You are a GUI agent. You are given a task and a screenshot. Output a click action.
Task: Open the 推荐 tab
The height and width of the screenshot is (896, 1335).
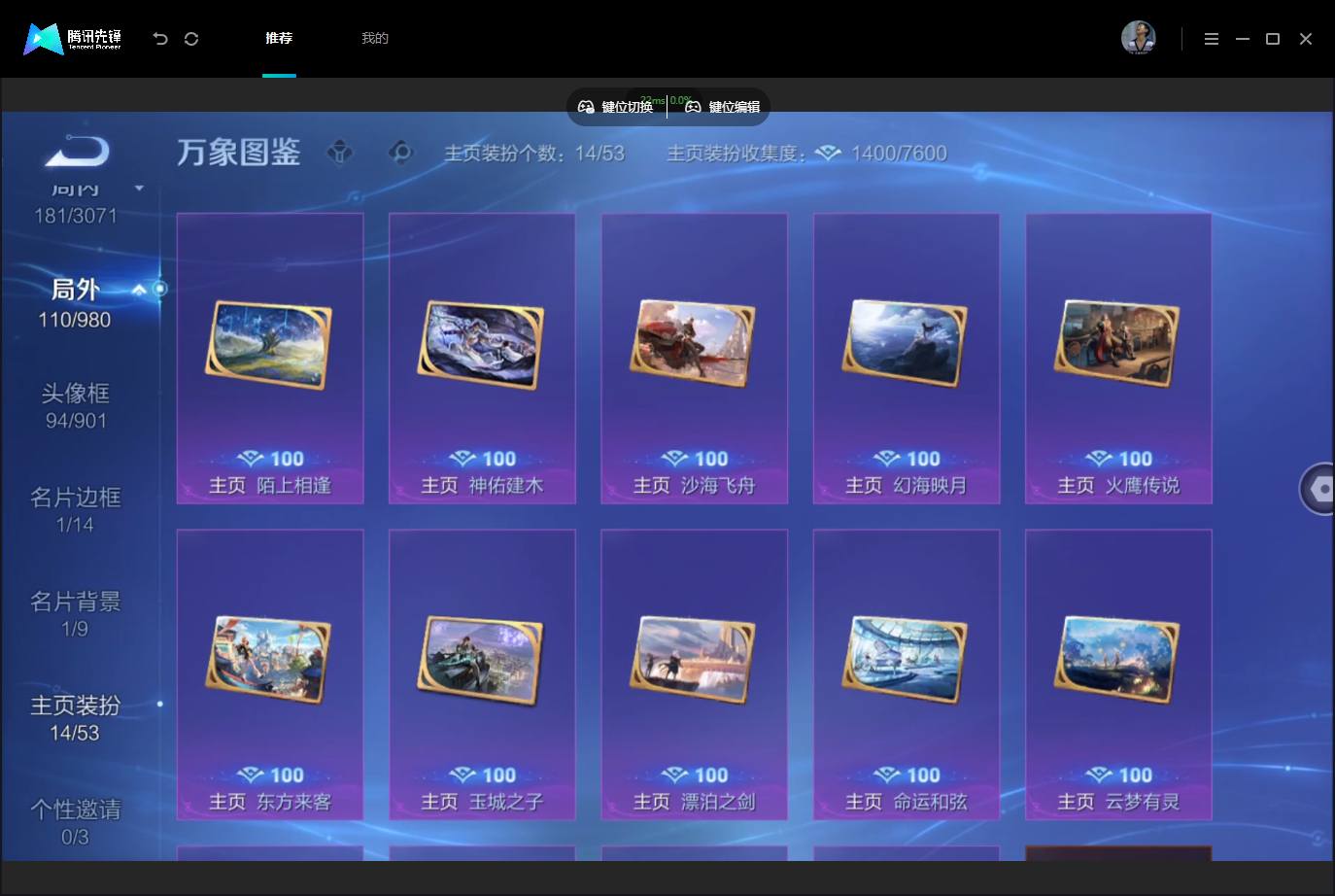point(279,38)
